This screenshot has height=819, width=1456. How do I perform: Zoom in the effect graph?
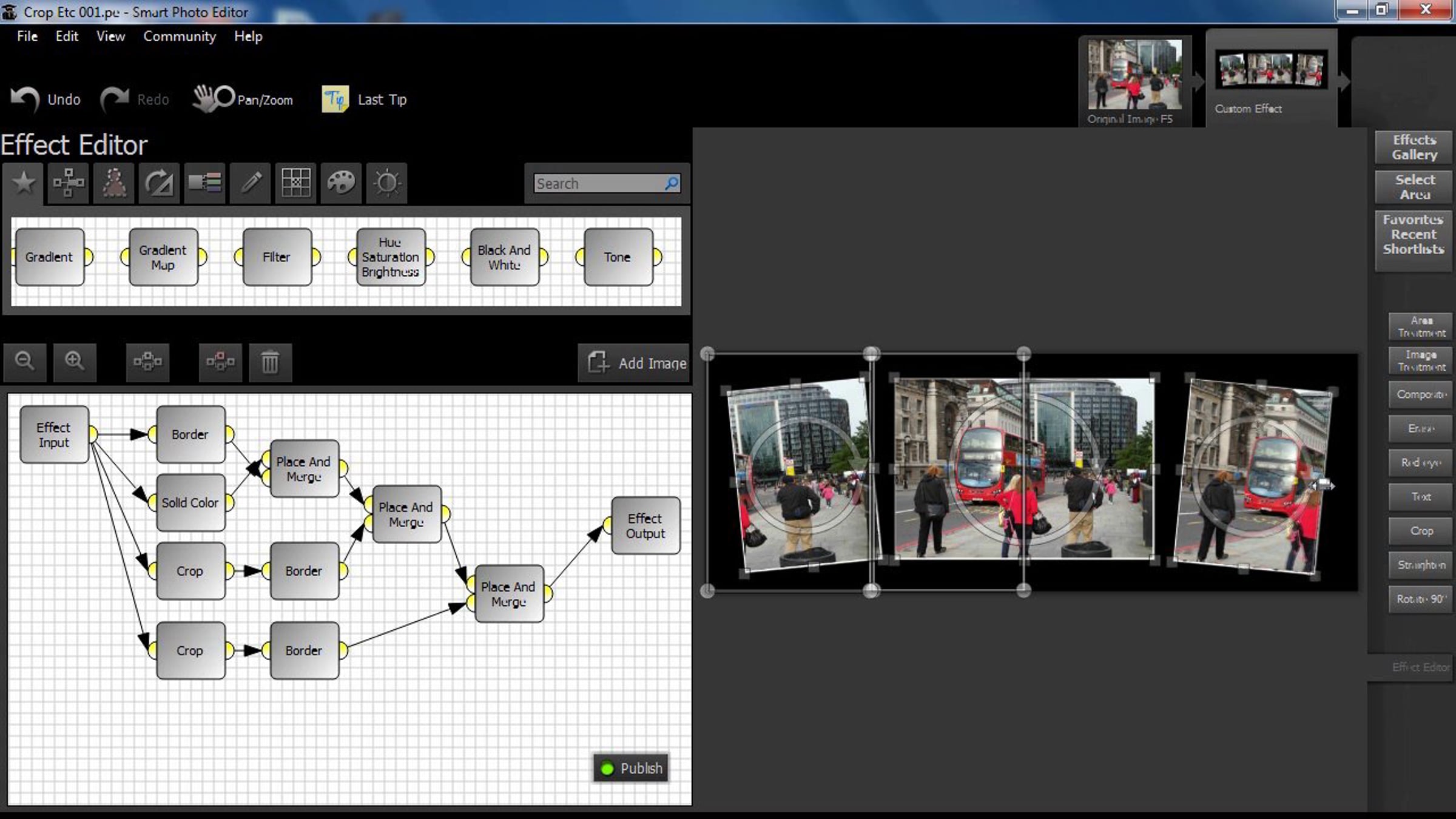coord(75,362)
